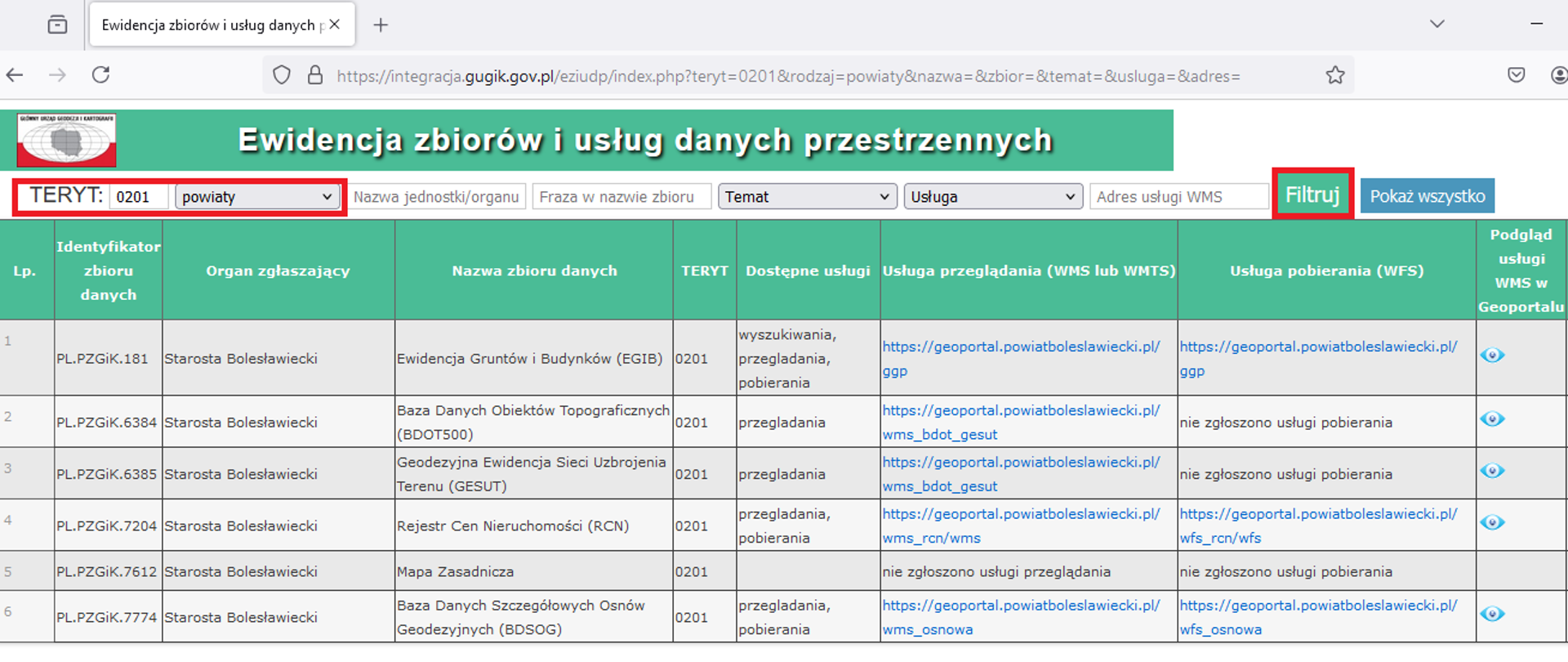Open RCN WMS link wms_rcn/wms
The height and width of the screenshot is (662, 1568).
click(1021, 526)
